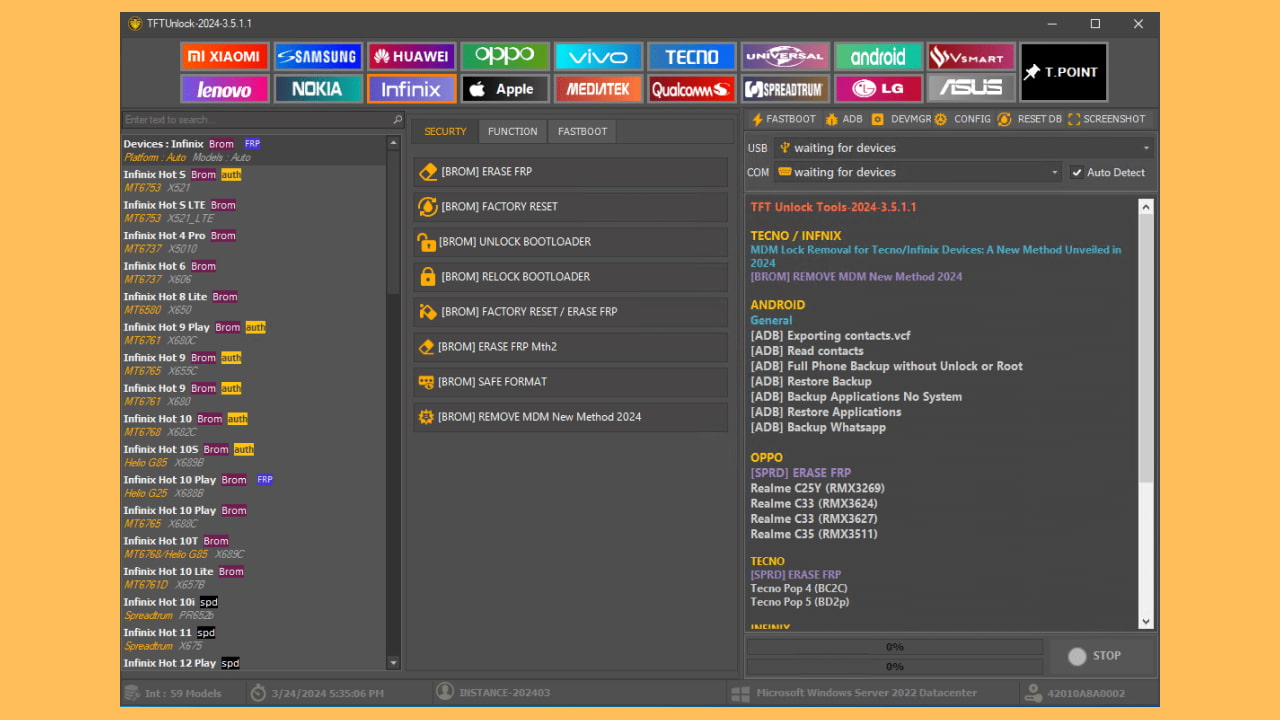
Task: Open the Universal brand tile
Action: (x=785, y=57)
